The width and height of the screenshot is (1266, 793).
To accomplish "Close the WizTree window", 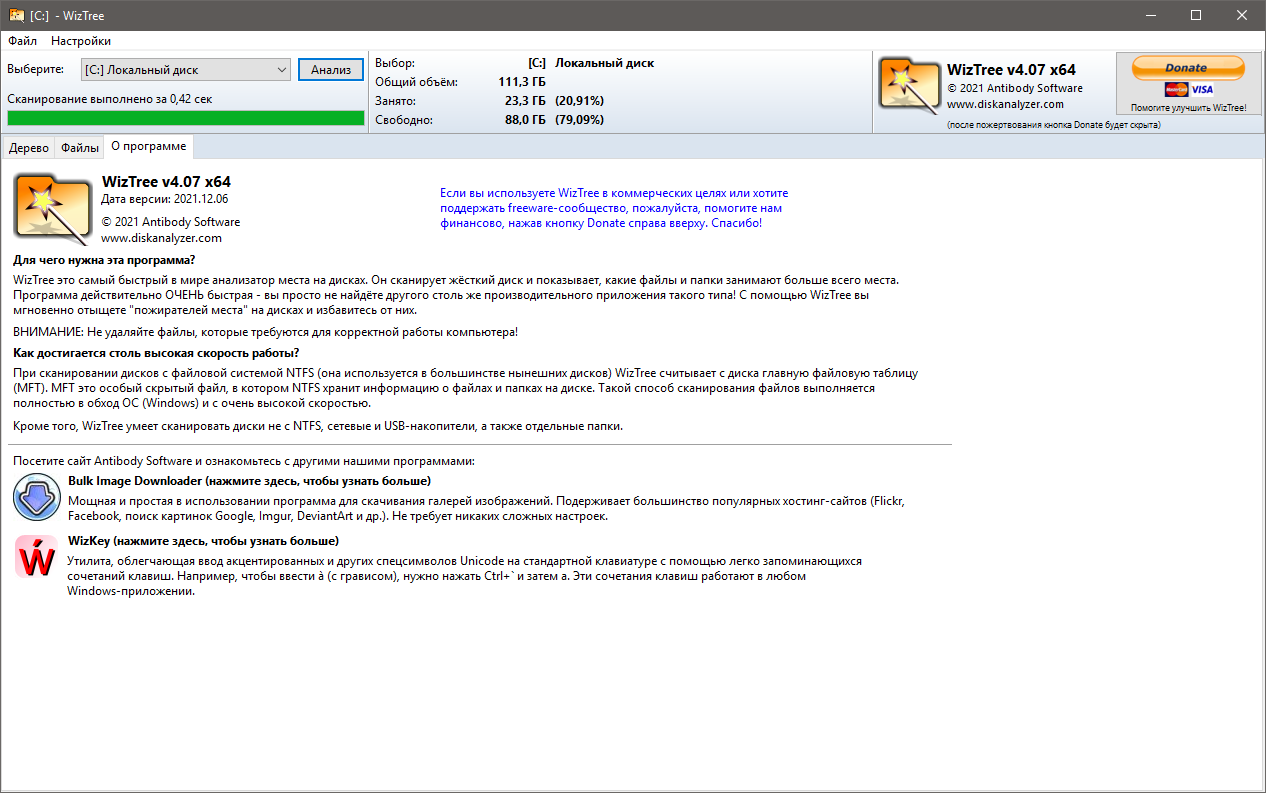I will tap(1242, 15).
